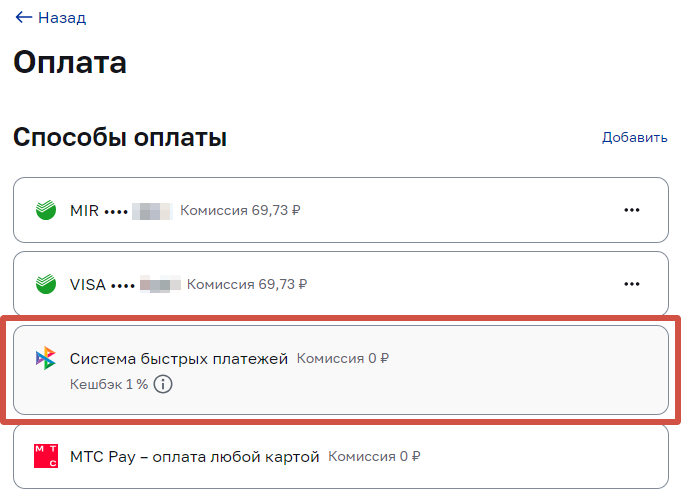Go back via the Назад link
692x500 pixels.
(x=61, y=18)
